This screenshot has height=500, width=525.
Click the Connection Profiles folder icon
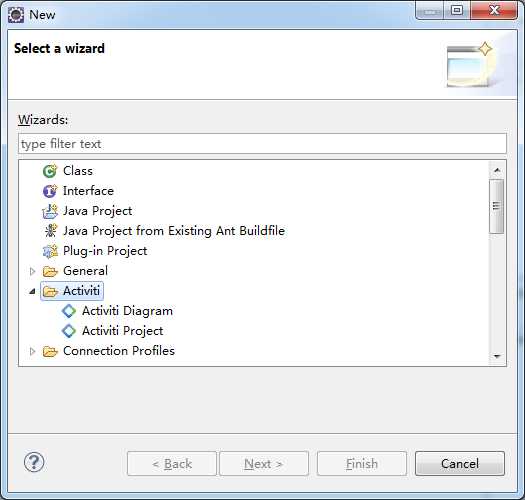[x=50, y=351]
